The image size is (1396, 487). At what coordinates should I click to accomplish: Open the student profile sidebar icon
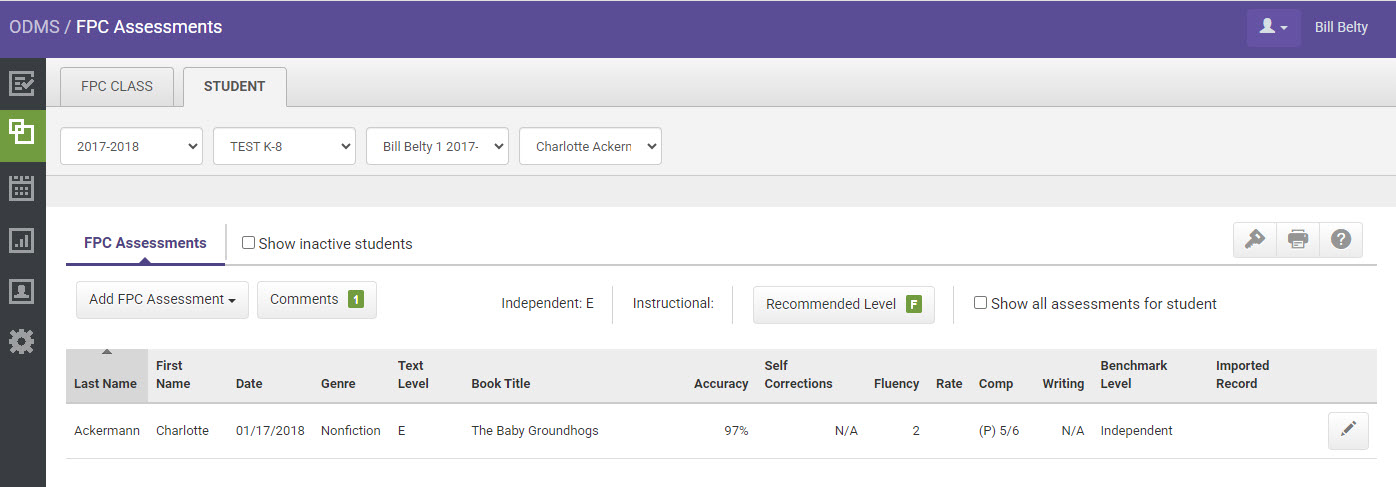coord(22,291)
